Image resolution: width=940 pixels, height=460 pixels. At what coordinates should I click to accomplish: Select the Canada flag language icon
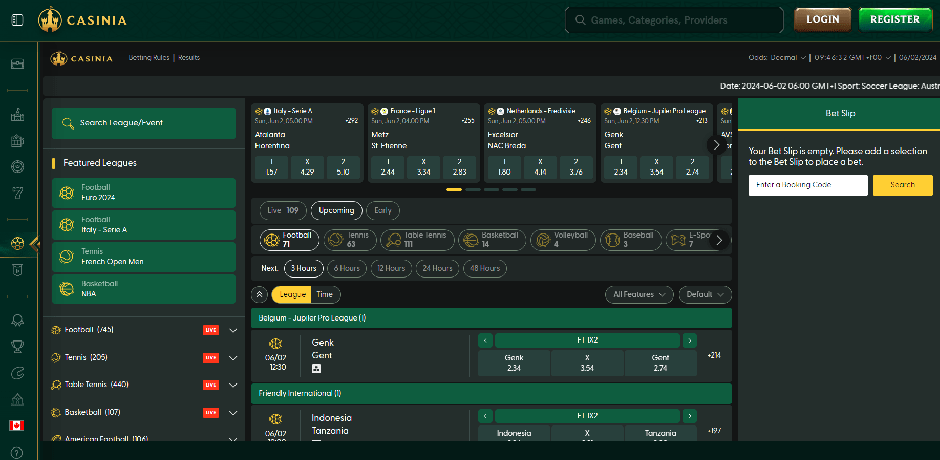(x=17, y=425)
